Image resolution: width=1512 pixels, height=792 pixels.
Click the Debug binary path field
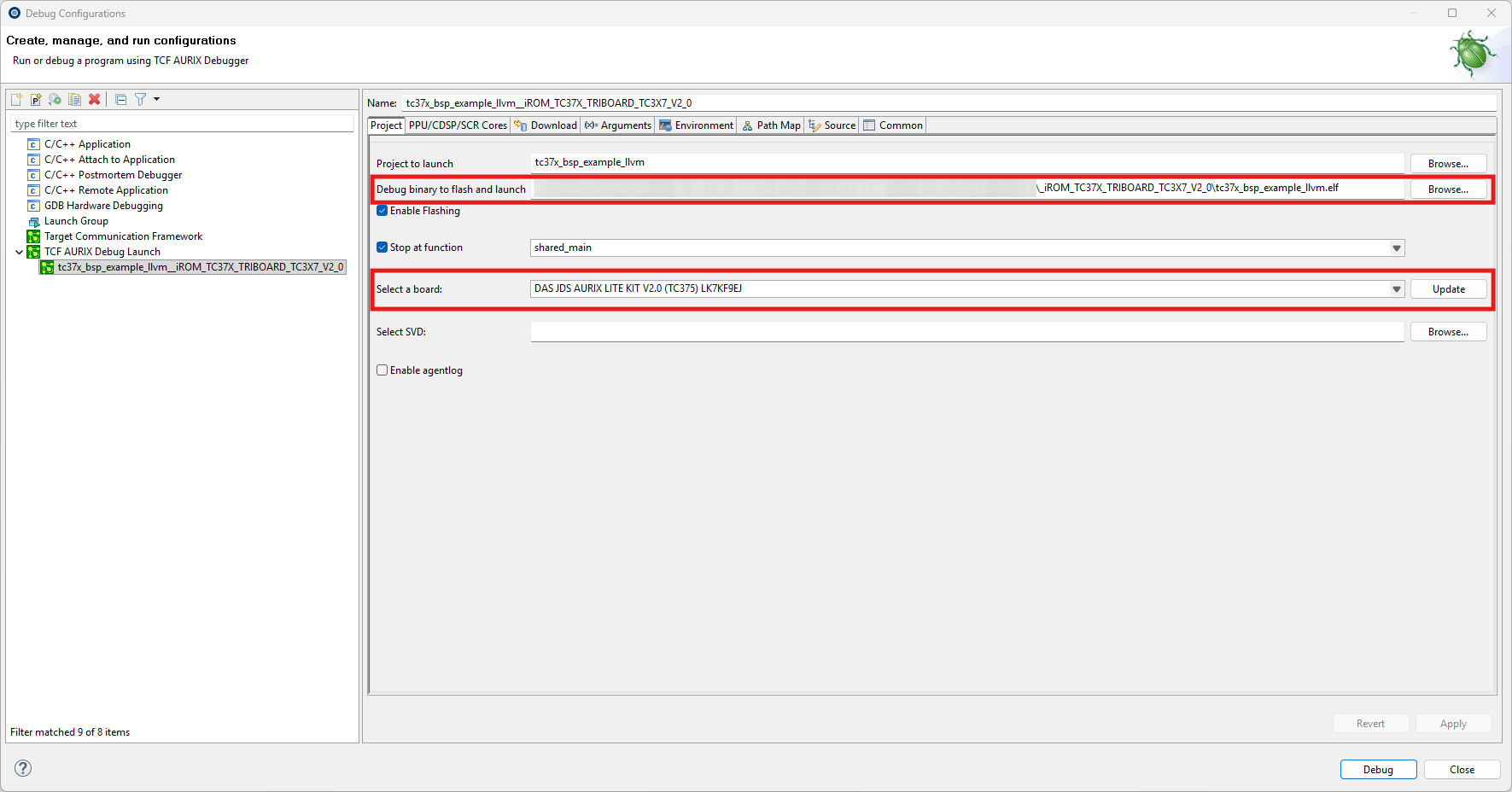pos(966,188)
